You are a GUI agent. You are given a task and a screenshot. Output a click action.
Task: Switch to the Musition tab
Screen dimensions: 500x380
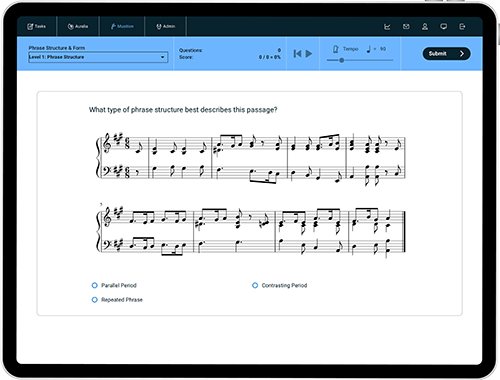click(x=122, y=26)
